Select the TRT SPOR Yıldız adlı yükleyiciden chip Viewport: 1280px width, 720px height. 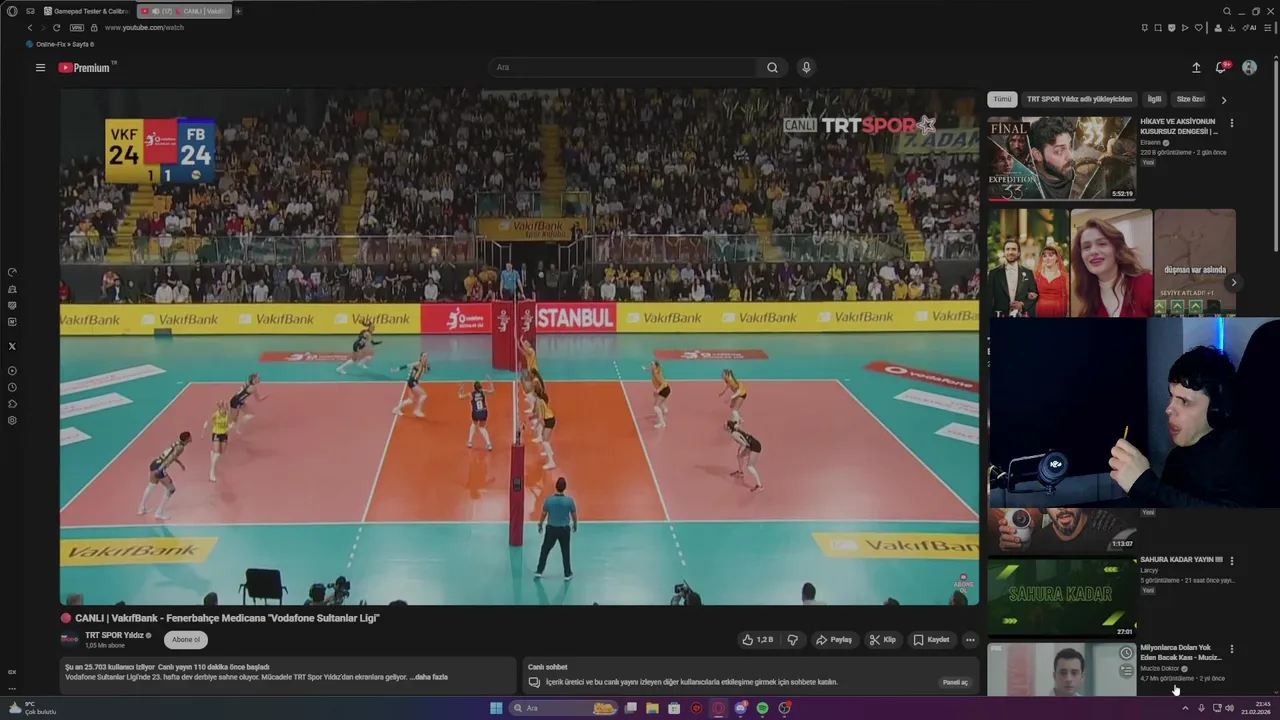[1079, 99]
